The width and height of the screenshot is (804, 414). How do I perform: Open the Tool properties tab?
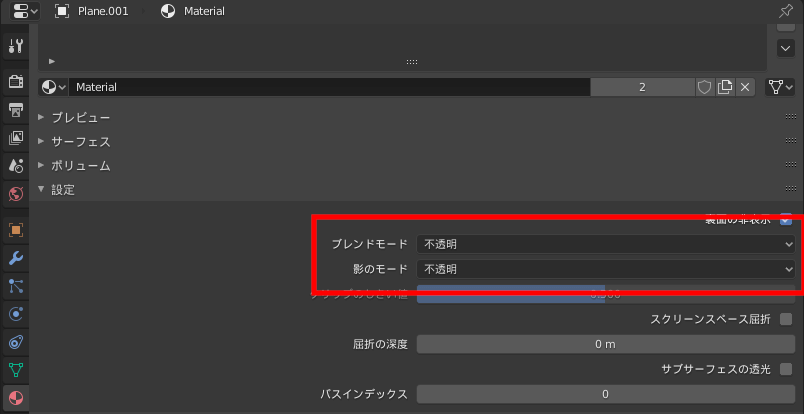15,47
